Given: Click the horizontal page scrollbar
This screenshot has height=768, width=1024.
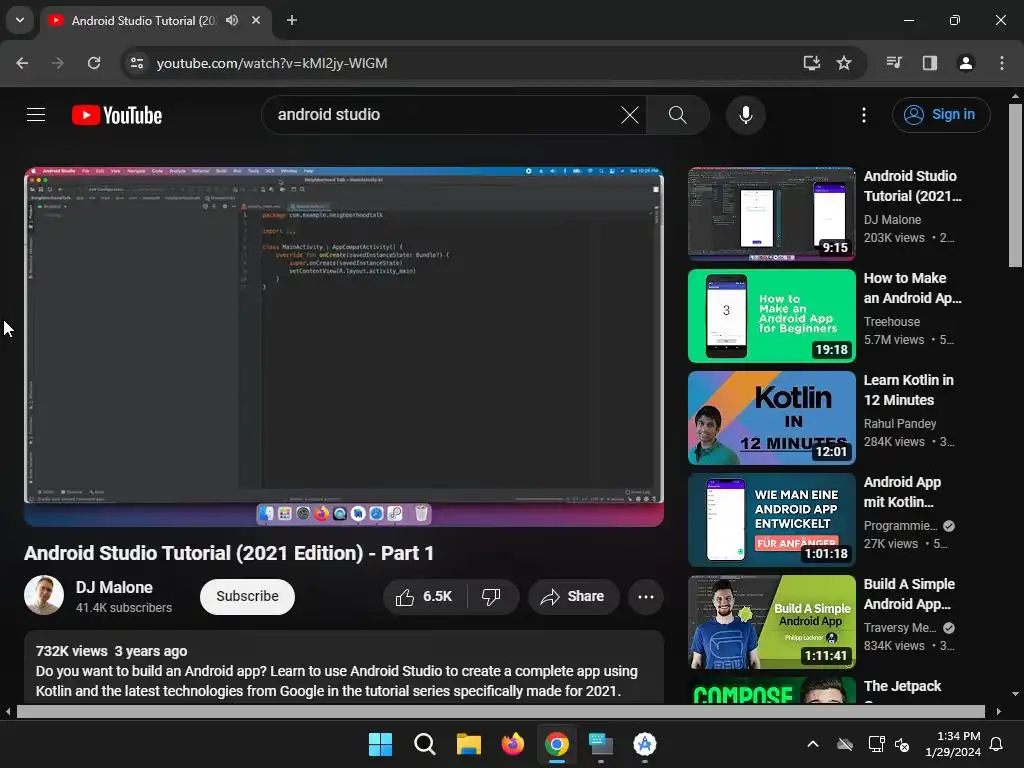Looking at the screenshot, I should point(500,711).
